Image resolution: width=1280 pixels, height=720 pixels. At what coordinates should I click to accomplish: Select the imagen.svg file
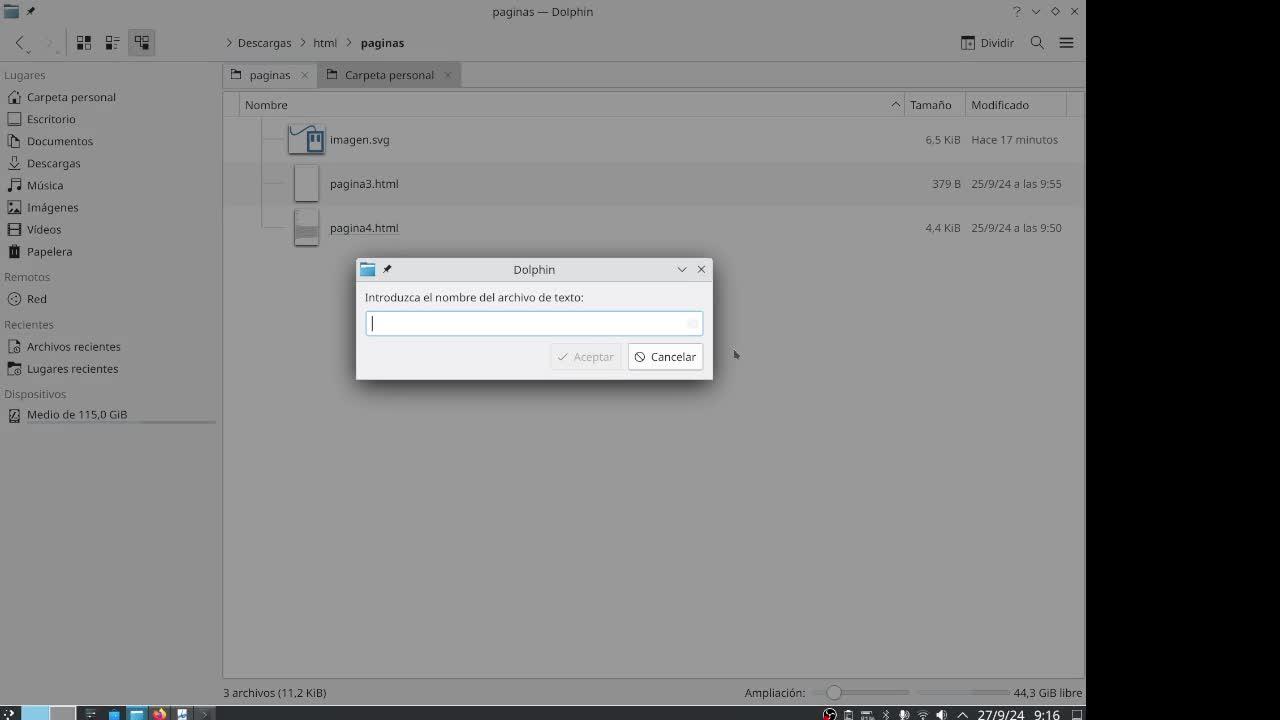[x=360, y=140]
